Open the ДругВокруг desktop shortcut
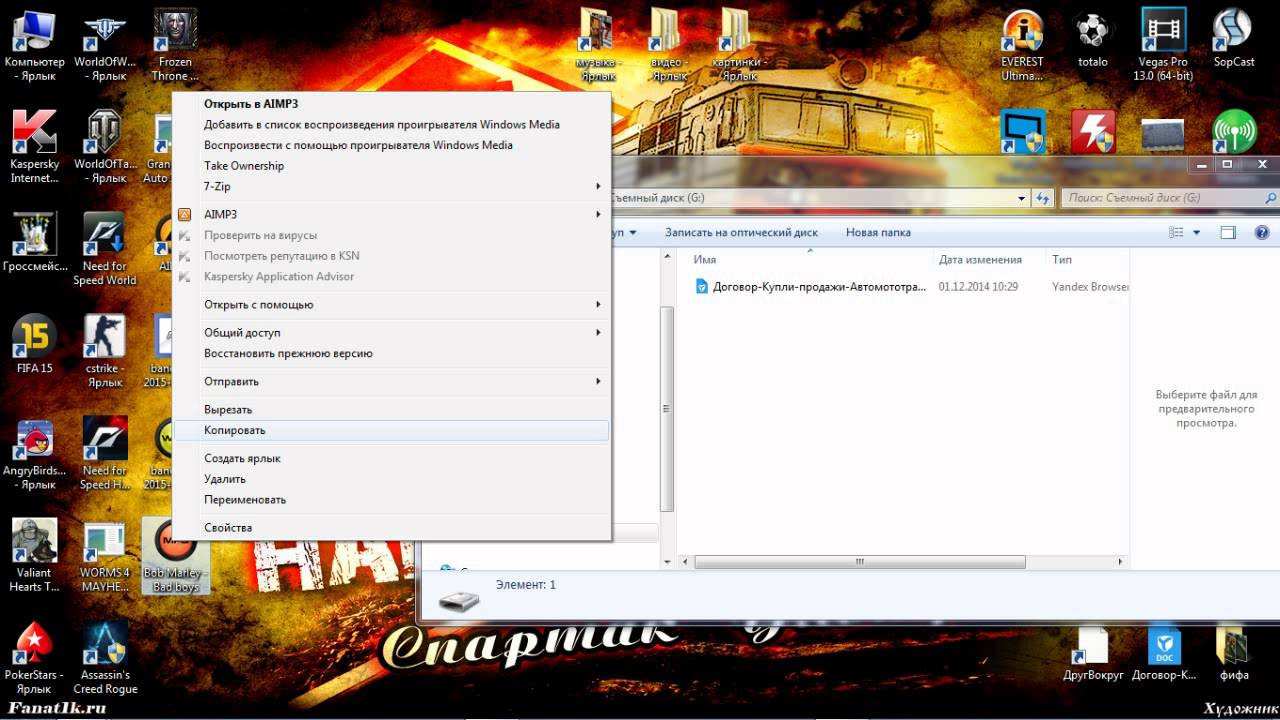Image resolution: width=1280 pixels, height=720 pixels. [1092, 655]
